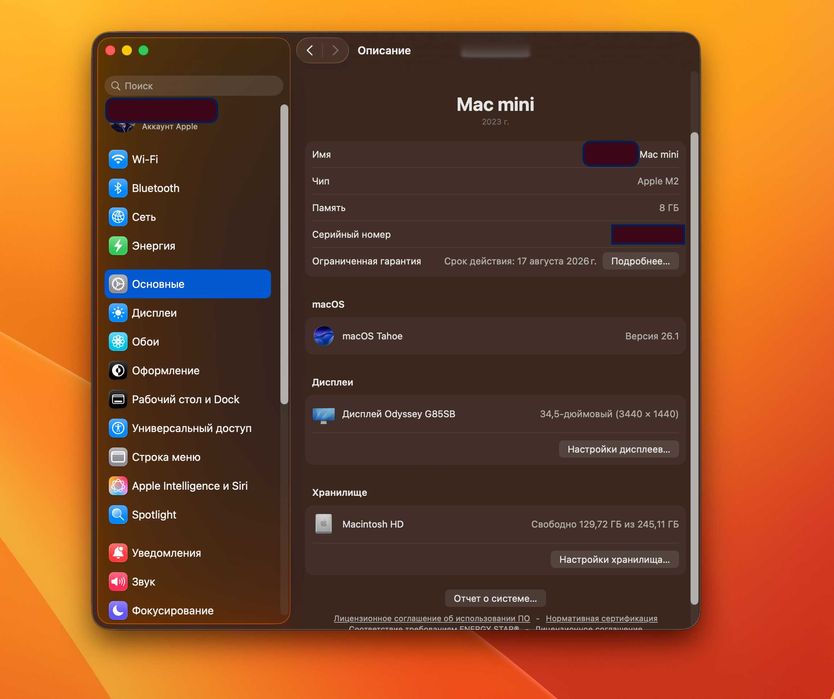Select Звук in the sidebar

188,581
